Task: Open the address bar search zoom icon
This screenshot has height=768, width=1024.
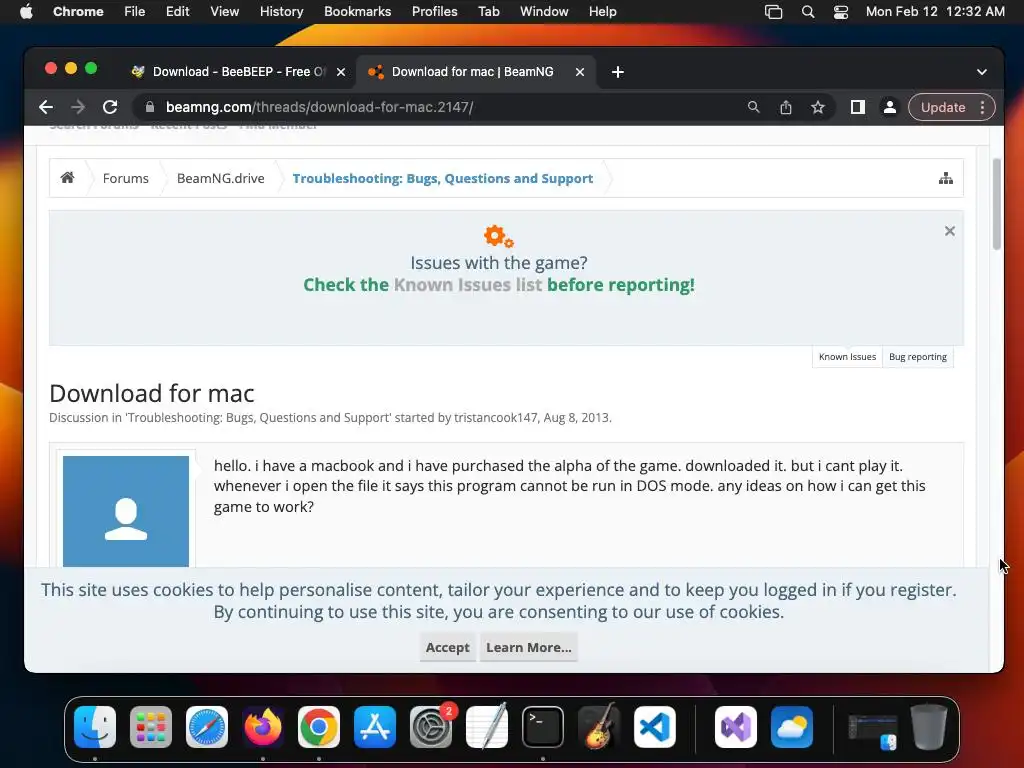Action: pos(754,107)
